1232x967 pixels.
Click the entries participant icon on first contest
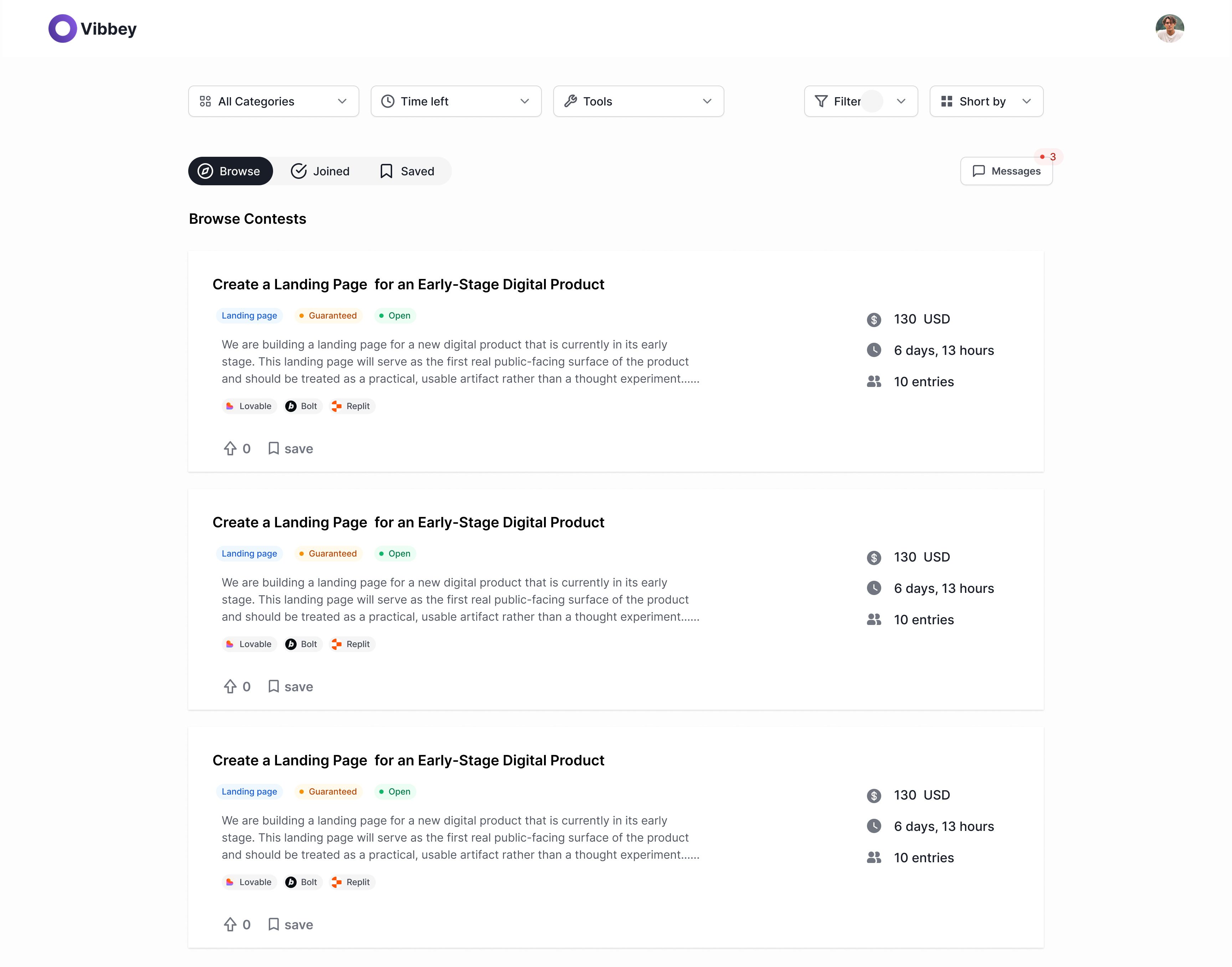point(874,381)
